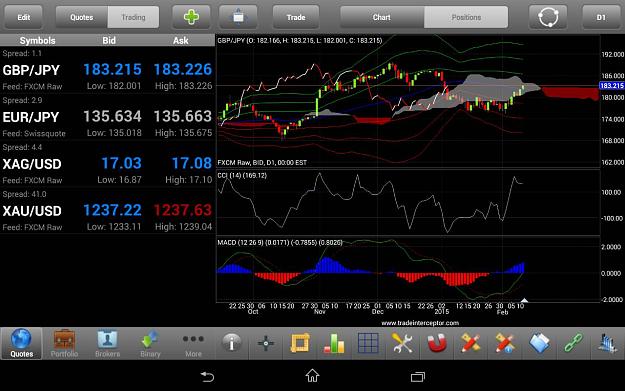Tap the blue folder templates icon
Screen dimensions: 625x391
(x=539, y=343)
